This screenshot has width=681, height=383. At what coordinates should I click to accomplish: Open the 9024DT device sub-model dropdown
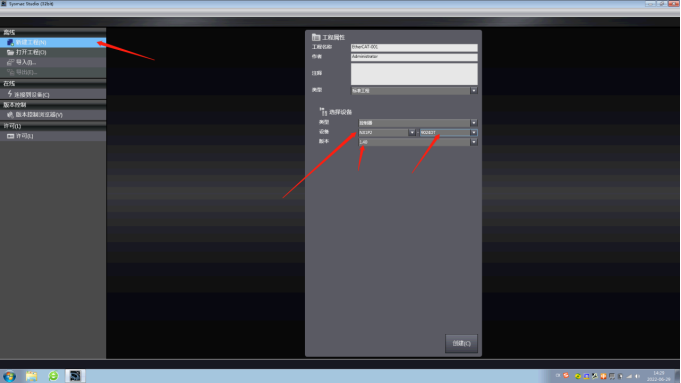[473, 132]
